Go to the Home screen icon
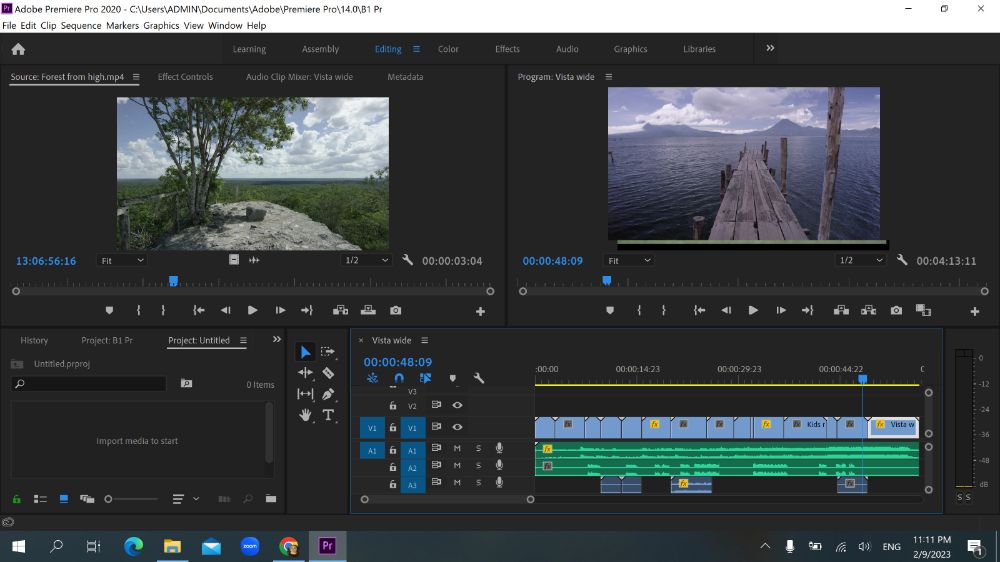Image resolution: width=1000 pixels, height=562 pixels. [18, 49]
